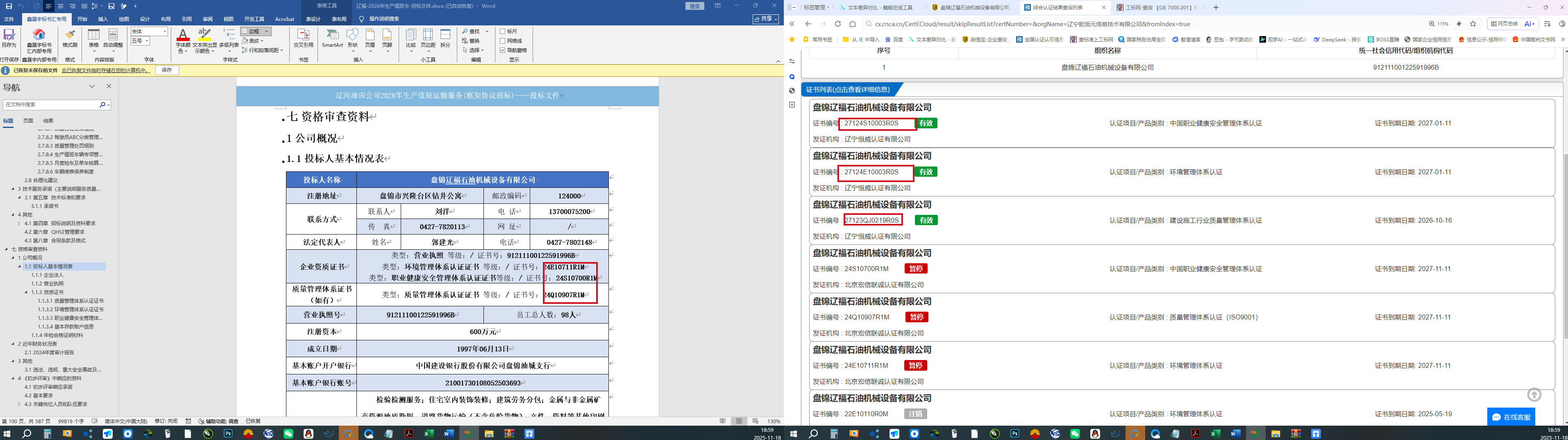This screenshot has width=1568, height=440.
Task: Click the 在线客服 online support button
Action: coord(1511,417)
